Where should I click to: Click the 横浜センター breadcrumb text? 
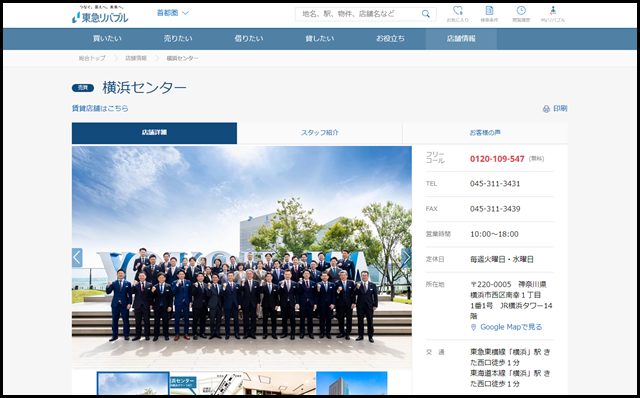[x=182, y=58]
